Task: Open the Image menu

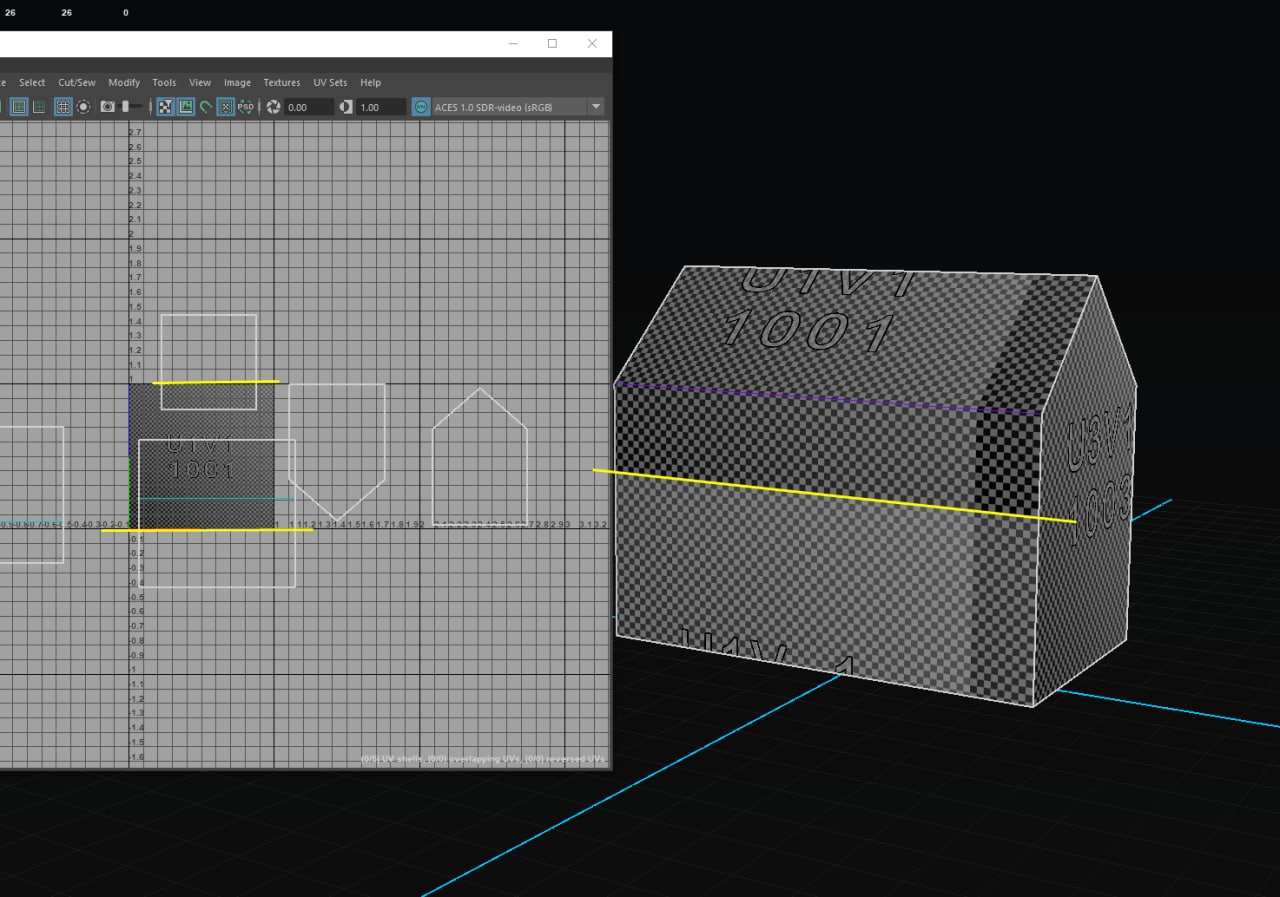Action: tap(237, 83)
